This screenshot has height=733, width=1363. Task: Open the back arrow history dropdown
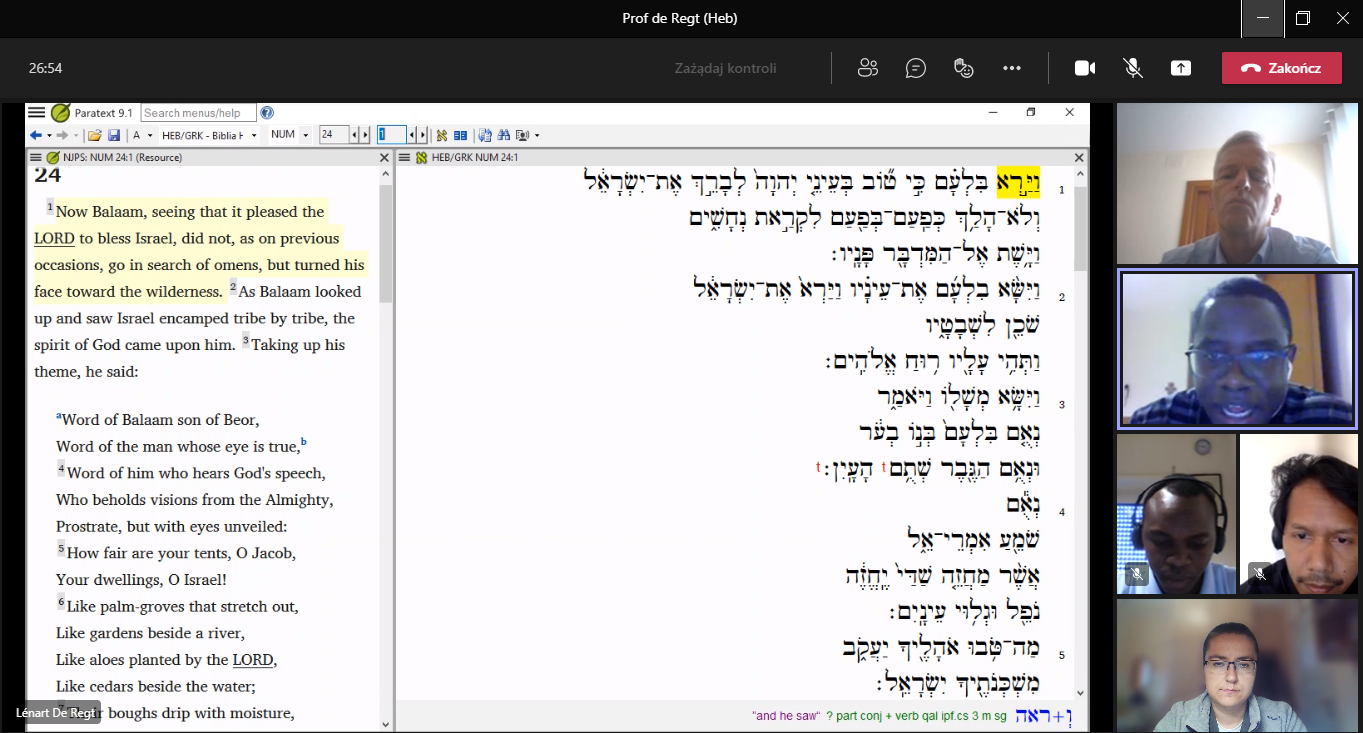[x=48, y=135]
